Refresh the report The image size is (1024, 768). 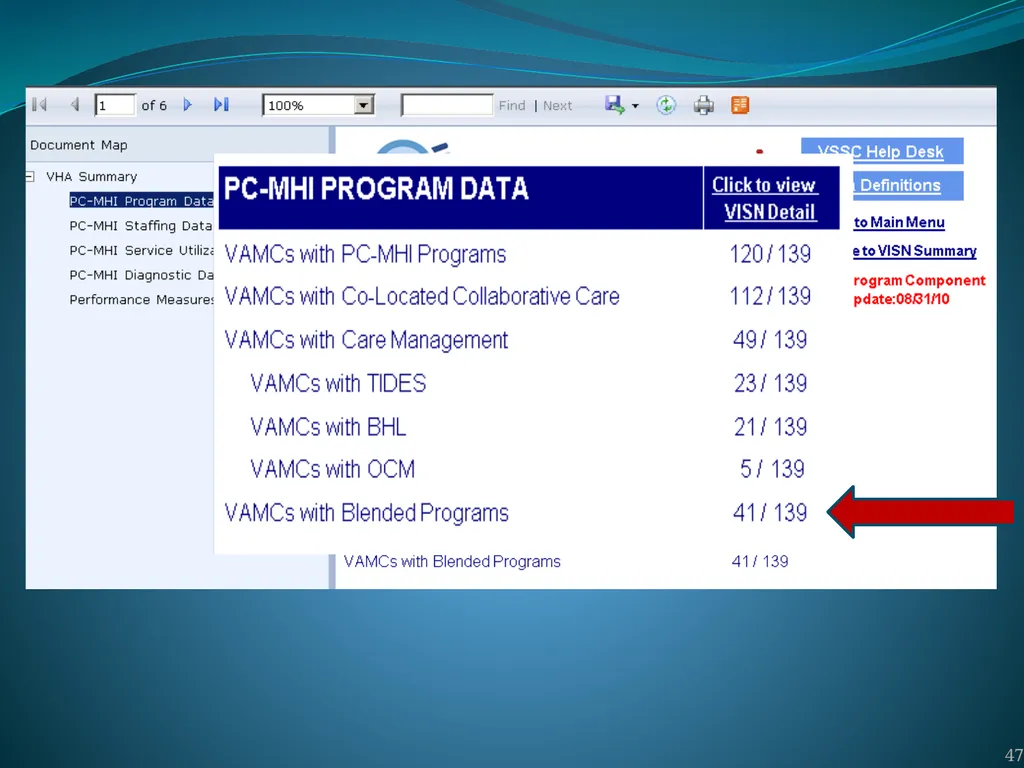pyautogui.click(x=666, y=104)
